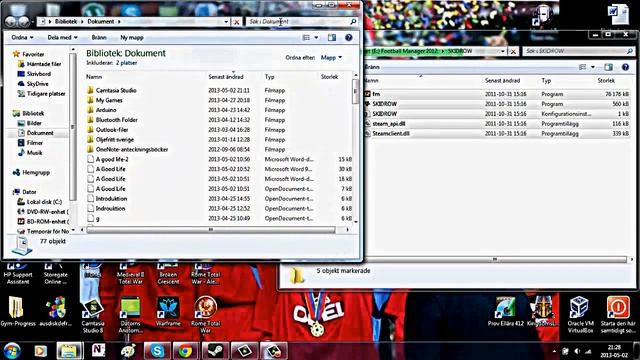This screenshot has width=640, height=360.
Task: Select Filmer under Bibliotek
Action: [x=35, y=143]
